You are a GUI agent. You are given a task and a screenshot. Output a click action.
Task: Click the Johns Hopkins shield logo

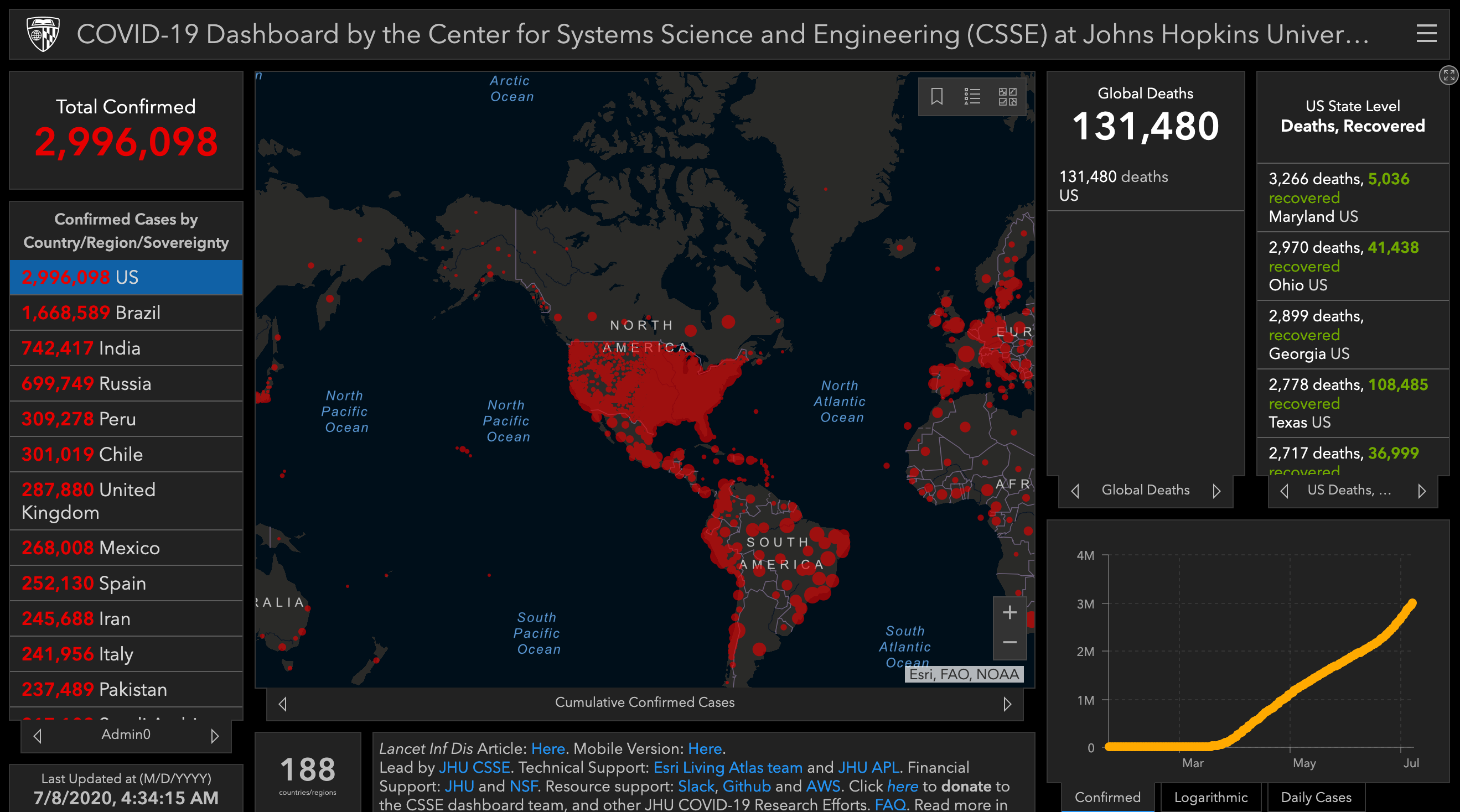(43, 34)
